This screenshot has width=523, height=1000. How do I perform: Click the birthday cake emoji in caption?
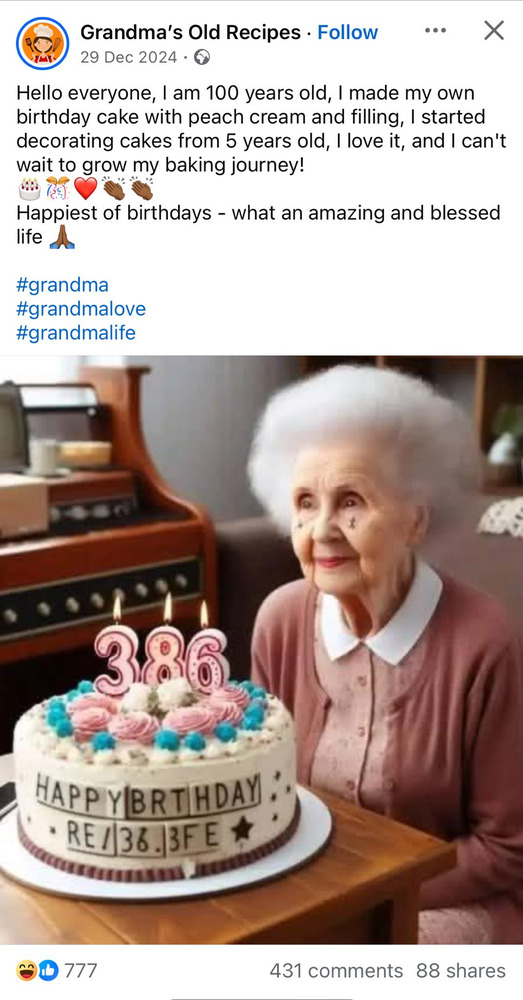pos(29,189)
